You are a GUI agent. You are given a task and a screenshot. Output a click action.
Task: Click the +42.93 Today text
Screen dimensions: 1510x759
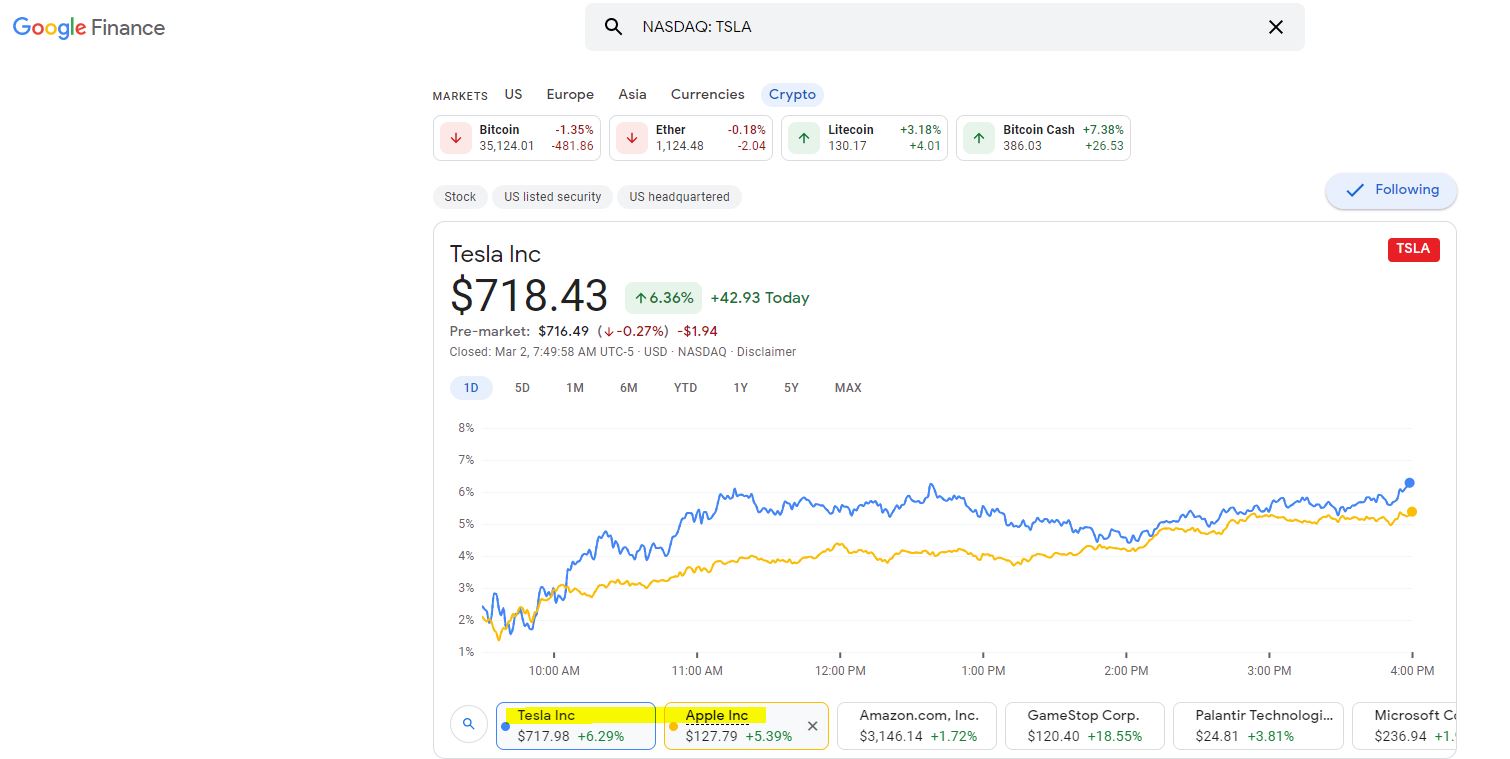coord(760,298)
